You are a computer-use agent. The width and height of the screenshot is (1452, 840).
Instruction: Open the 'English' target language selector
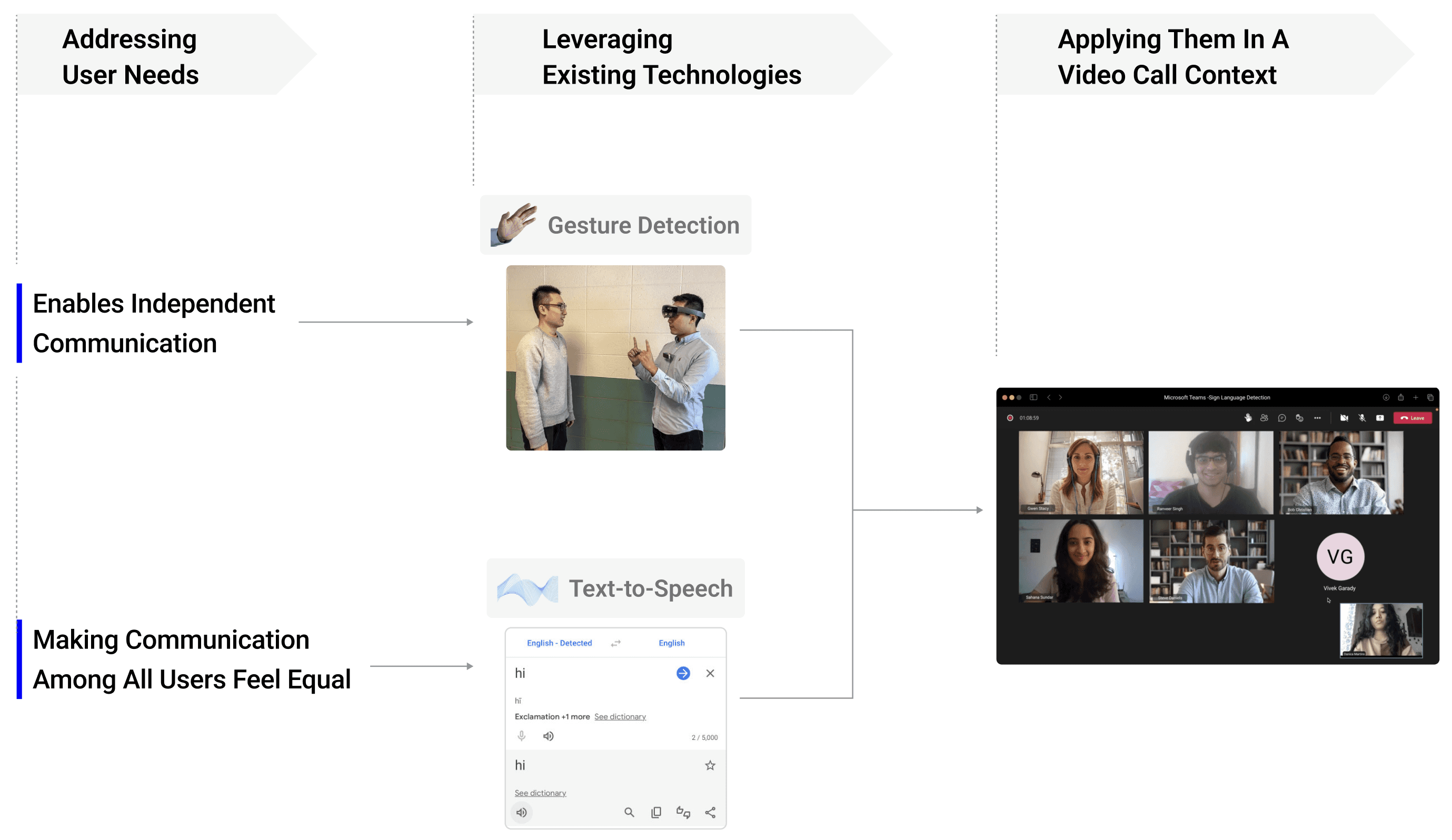[671, 643]
